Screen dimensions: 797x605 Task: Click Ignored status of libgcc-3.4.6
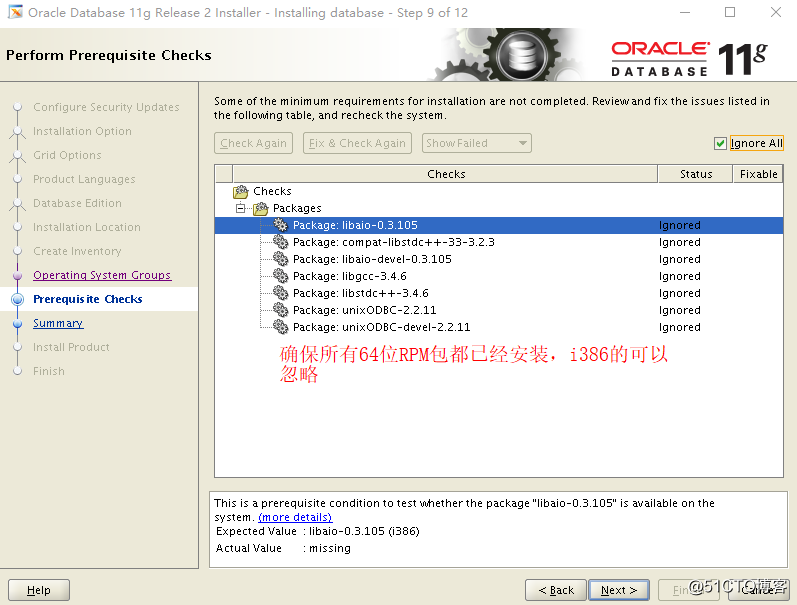pyautogui.click(x=680, y=276)
